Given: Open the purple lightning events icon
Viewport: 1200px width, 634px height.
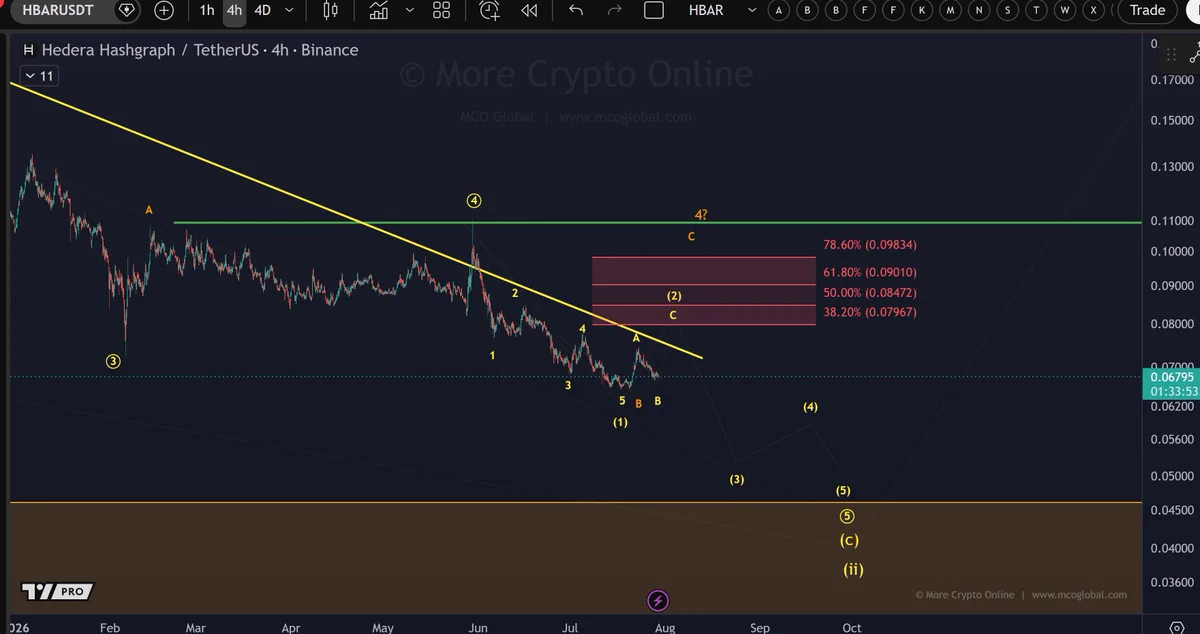Looking at the screenshot, I should [x=658, y=601].
